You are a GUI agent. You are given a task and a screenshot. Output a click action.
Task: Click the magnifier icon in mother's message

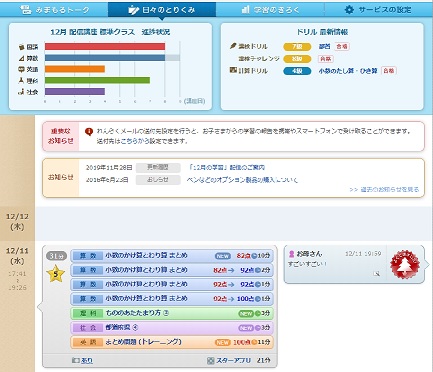click(x=377, y=274)
